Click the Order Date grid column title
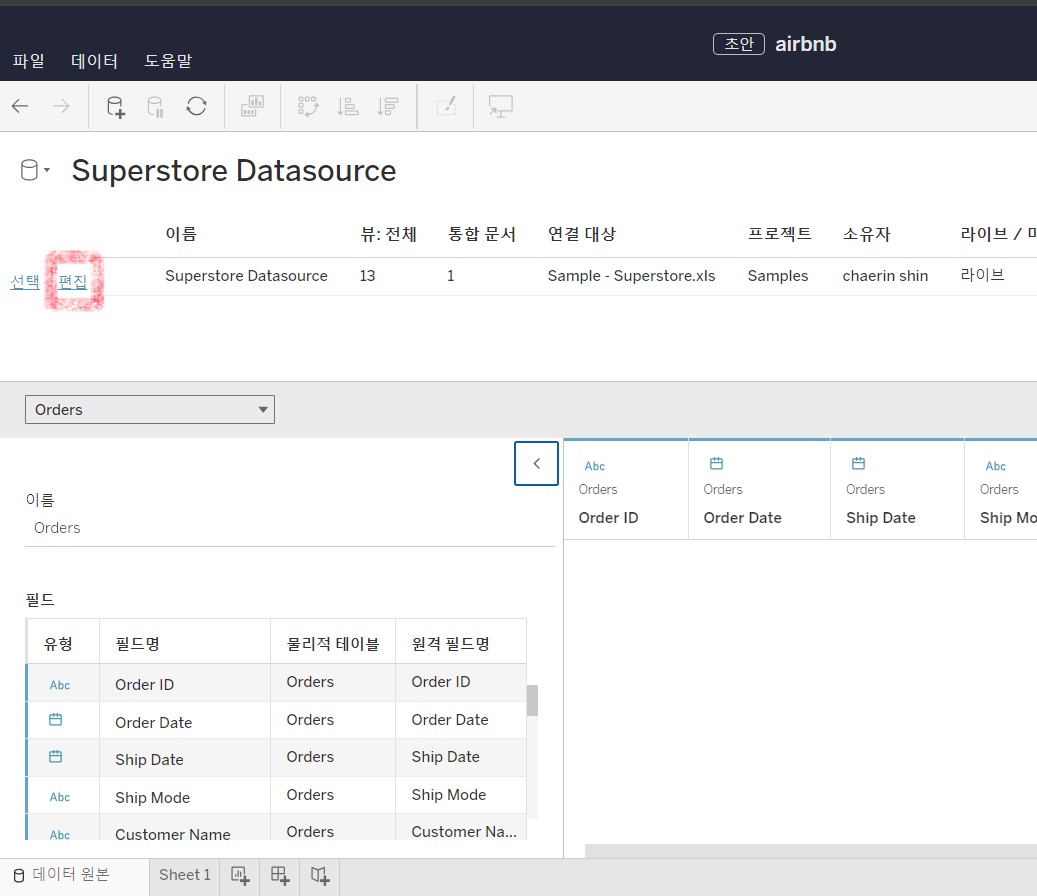Image resolution: width=1037 pixels, height=896 pixels. pyautogui.click(x=742, y=518)
